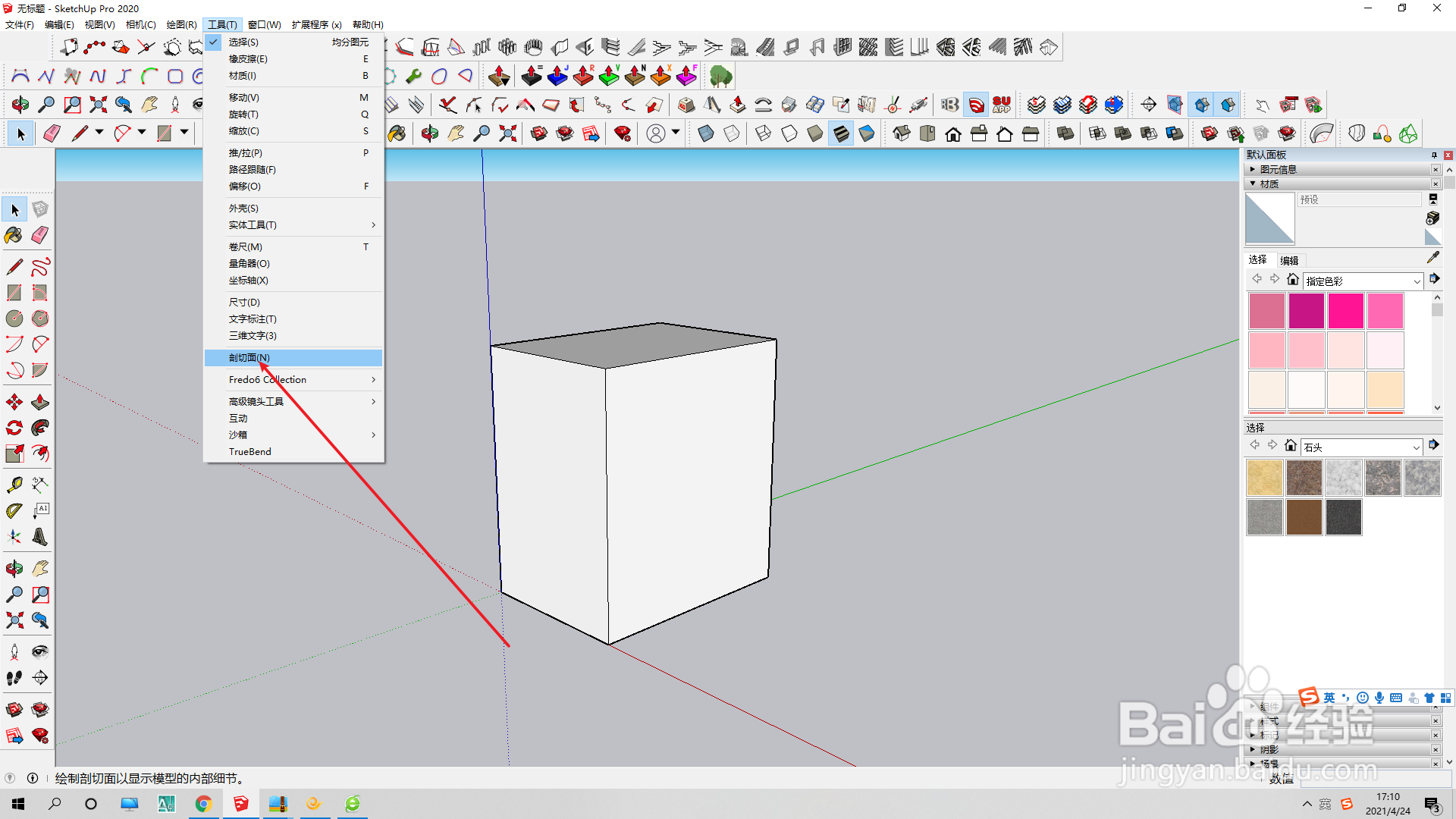The image size is (1456, 819).
Task: Switch to the 编辑 tab in materials
Action: point(1289,260)
